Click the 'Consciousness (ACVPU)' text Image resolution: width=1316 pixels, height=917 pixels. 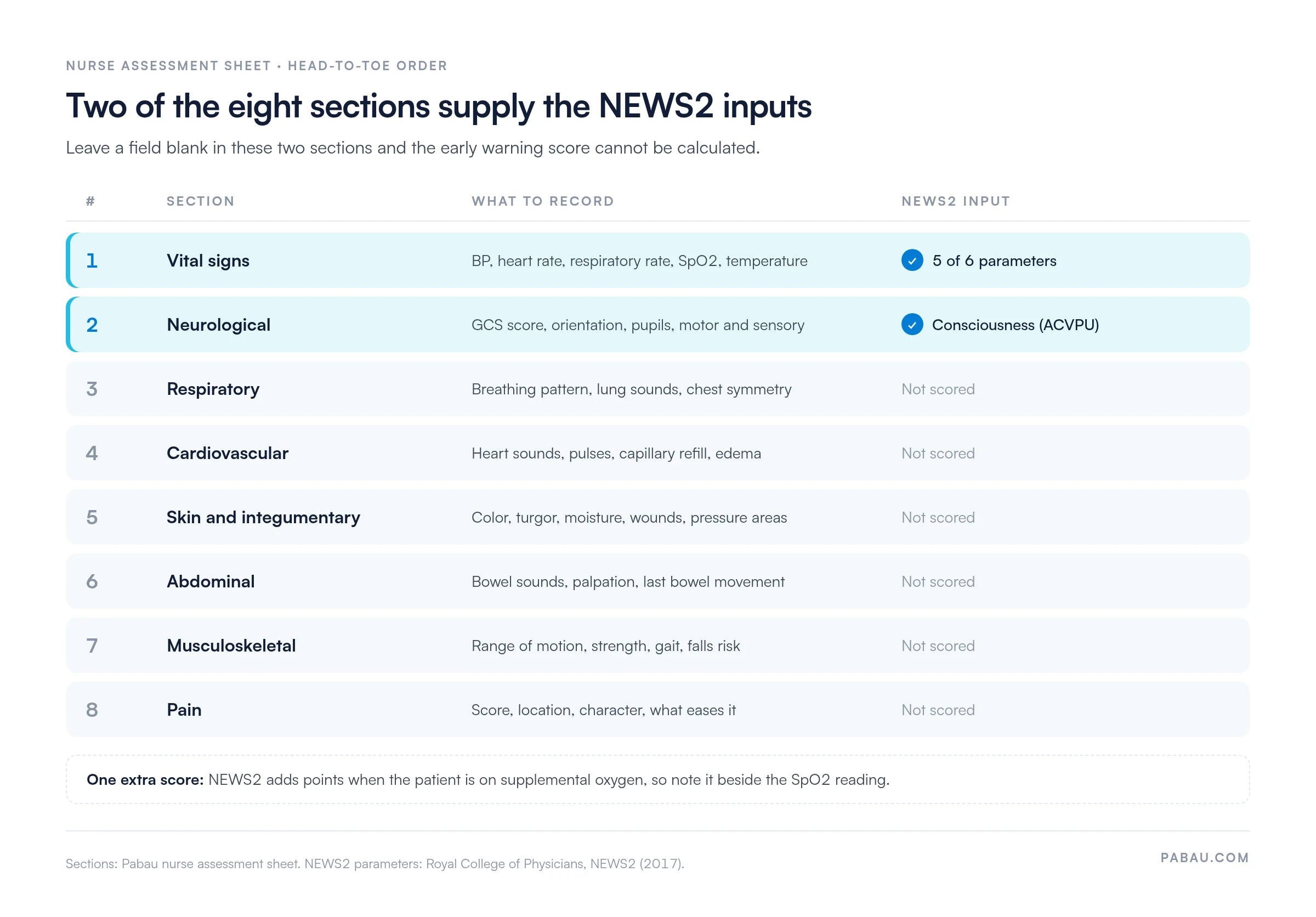[x=1016, y=325]
